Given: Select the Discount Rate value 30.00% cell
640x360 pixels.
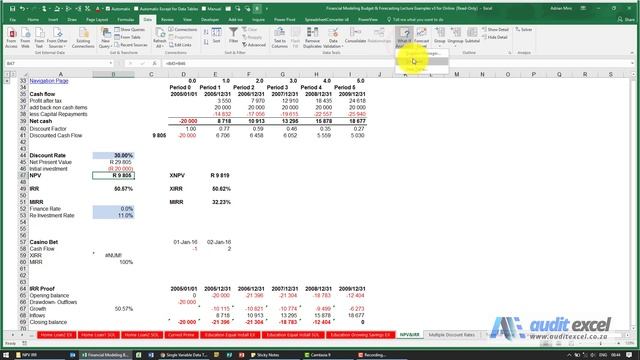Looking at the screenshot, I should (113, 156).
